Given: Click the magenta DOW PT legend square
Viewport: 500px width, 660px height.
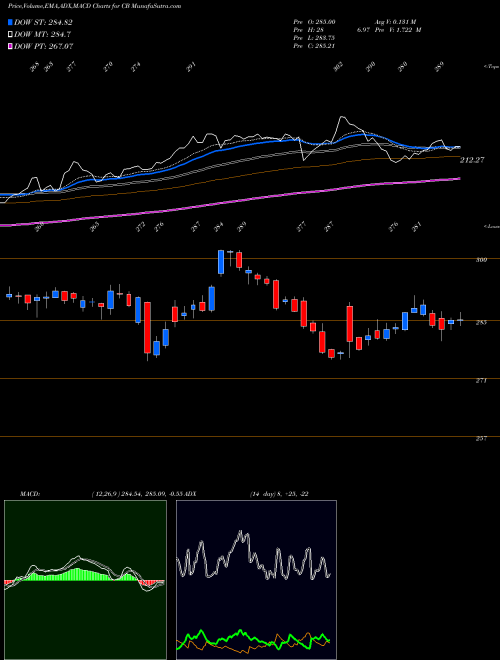Looking at the screenshot, I should (x=11, y=46).
